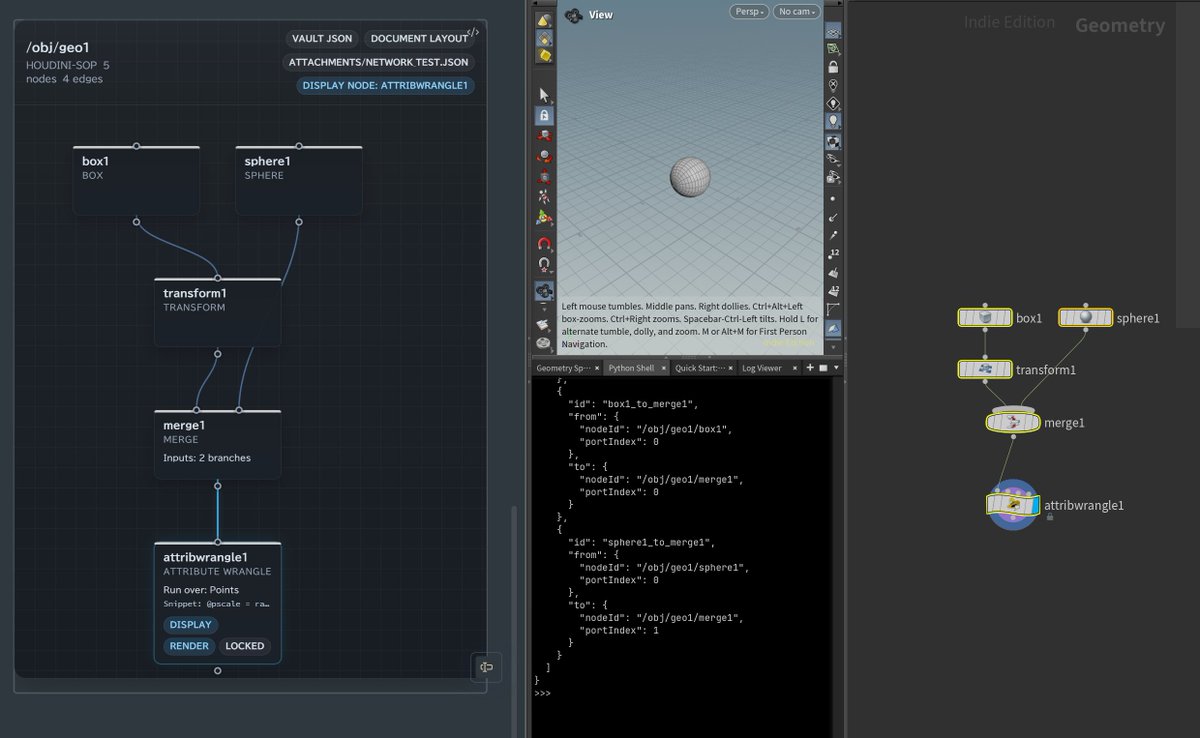Image resolution: width=1200 pixels, height=738 pixels.
Task: Switch to the Geometry Spreadsheet tab
Action: tap(563, 367)
